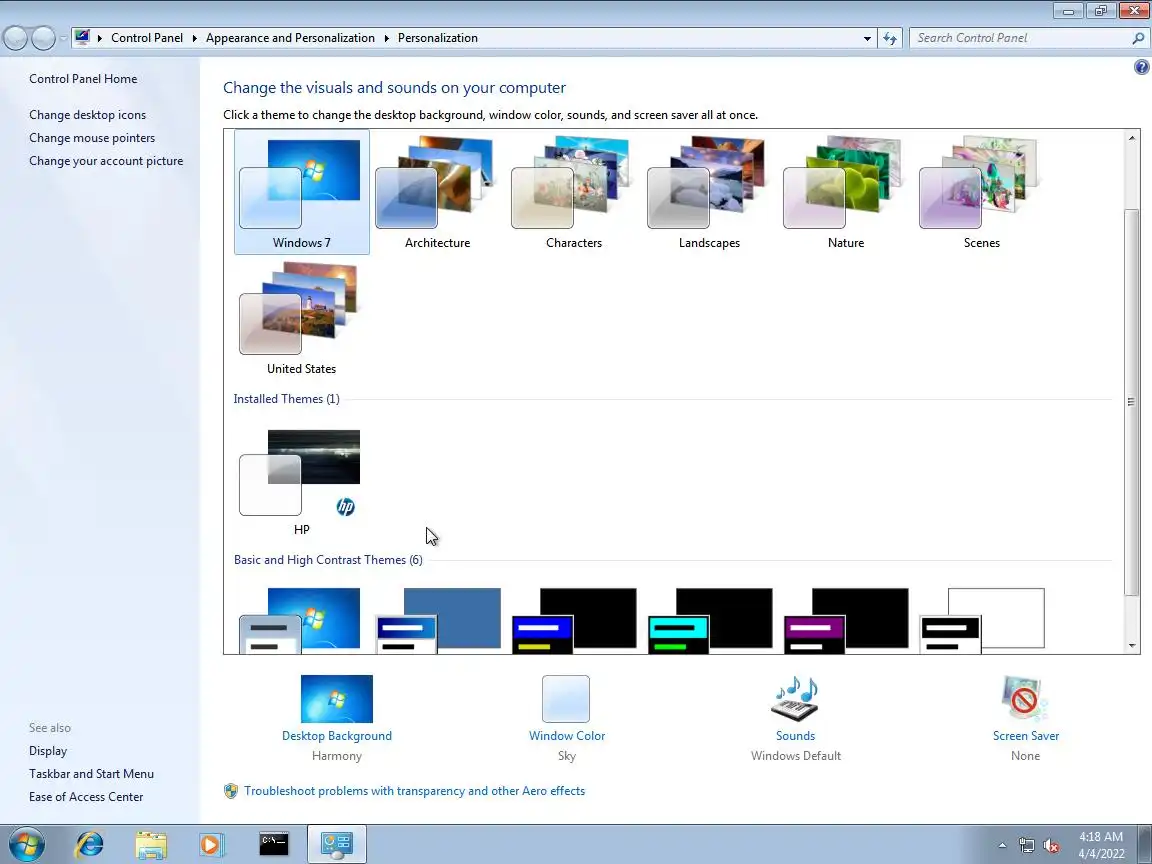1152x864 pixels.
Task: Open address bar history dropdown
Action: [867, 38]
